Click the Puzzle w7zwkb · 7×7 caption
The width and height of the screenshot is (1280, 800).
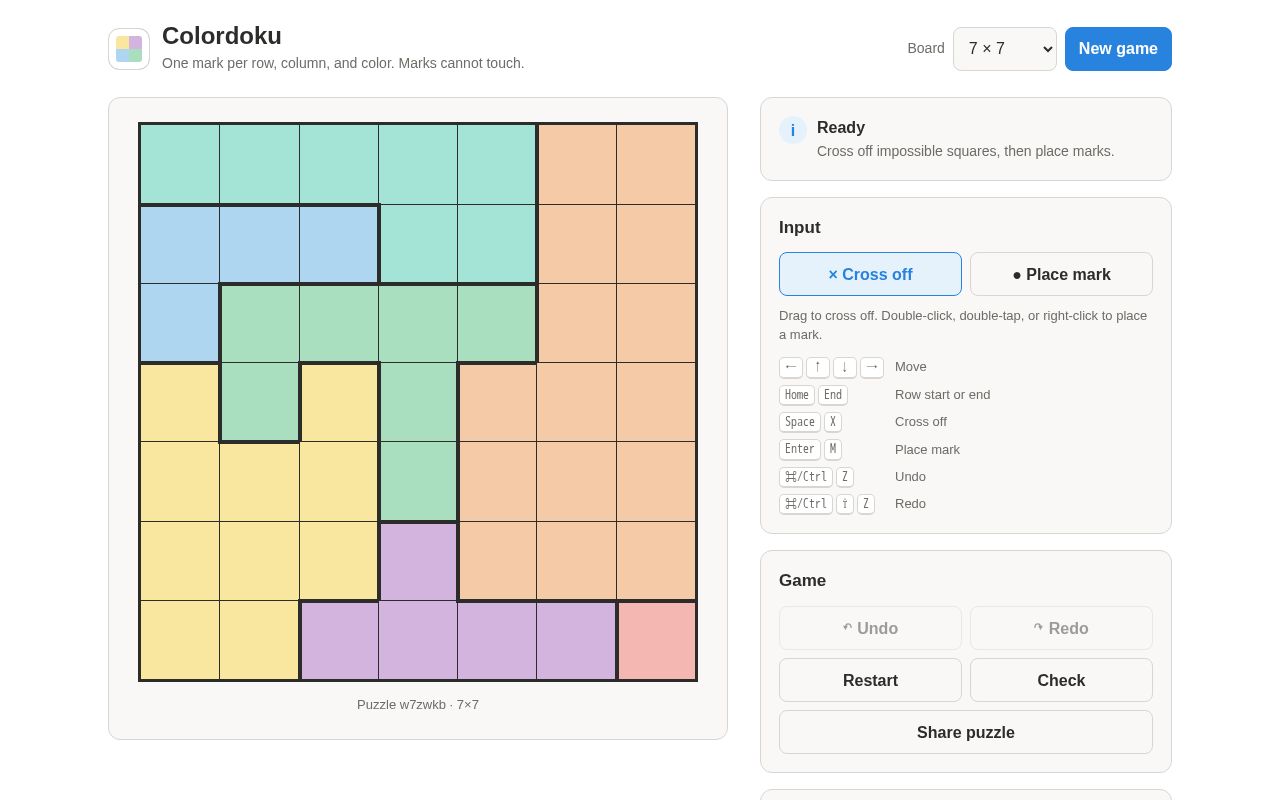[418, 704]
